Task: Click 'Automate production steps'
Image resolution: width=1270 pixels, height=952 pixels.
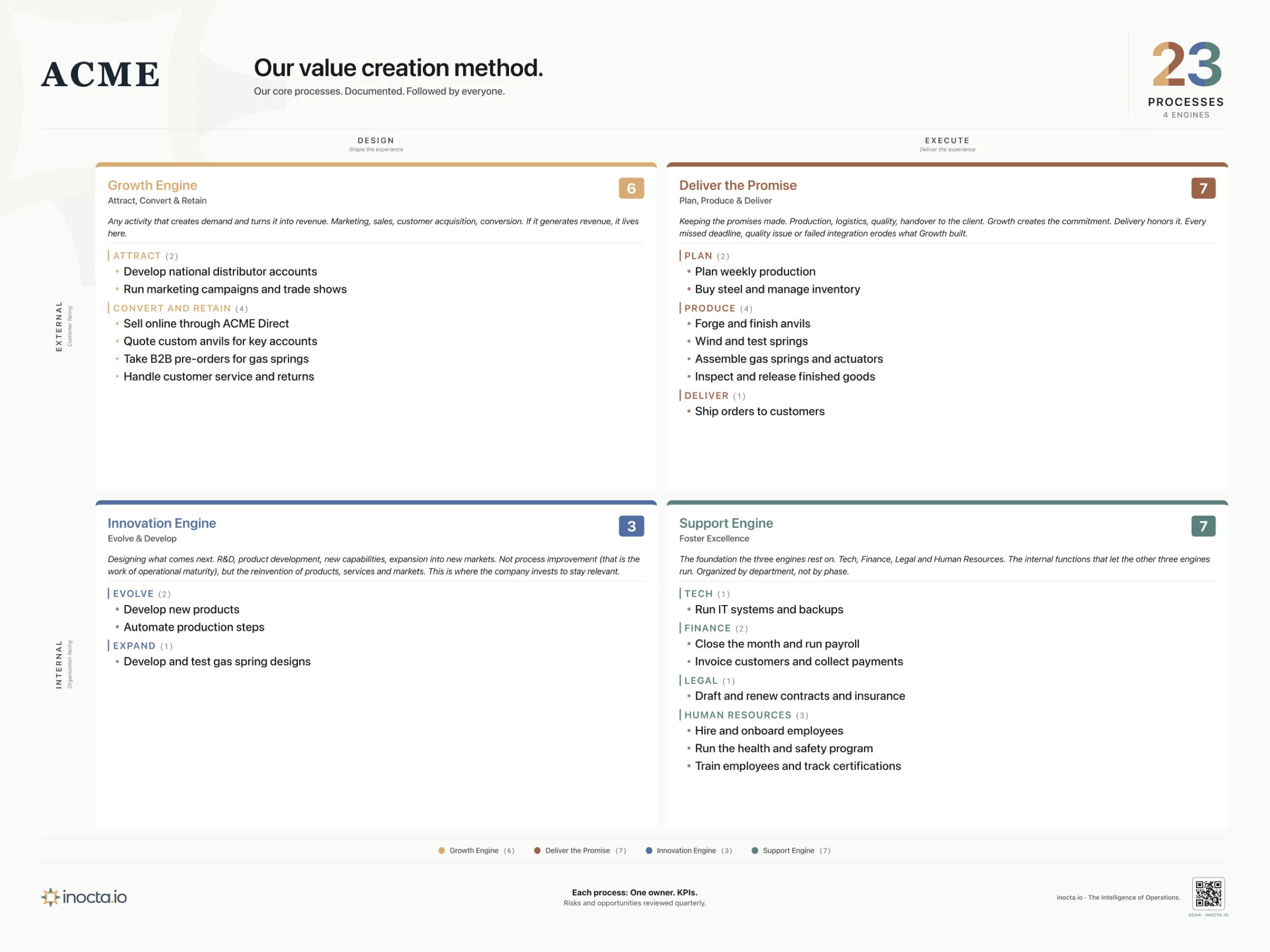Action: pos(194,627)
